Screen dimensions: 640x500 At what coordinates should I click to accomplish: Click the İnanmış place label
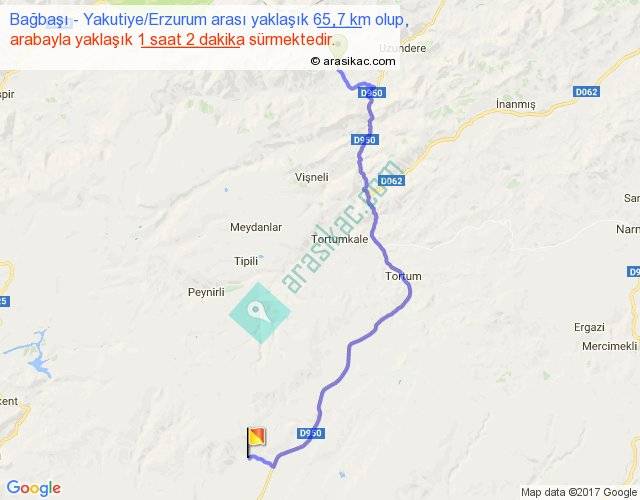[516, 104]
